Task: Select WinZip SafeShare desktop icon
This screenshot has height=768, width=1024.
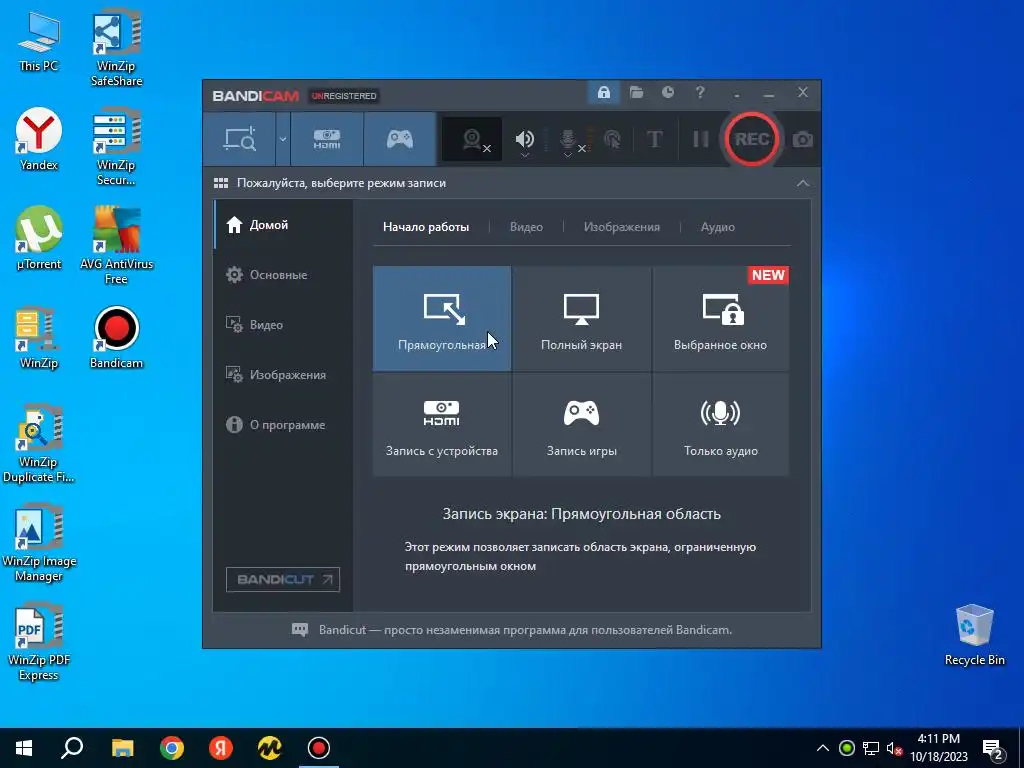Action: pyautogui.click(x=116, y=49)
